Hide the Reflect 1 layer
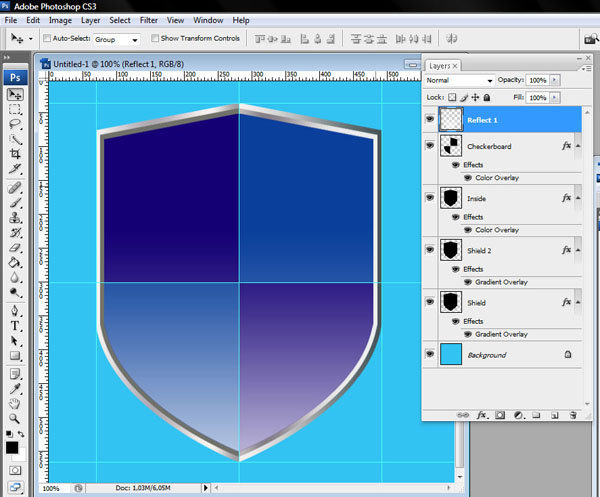 430,119
